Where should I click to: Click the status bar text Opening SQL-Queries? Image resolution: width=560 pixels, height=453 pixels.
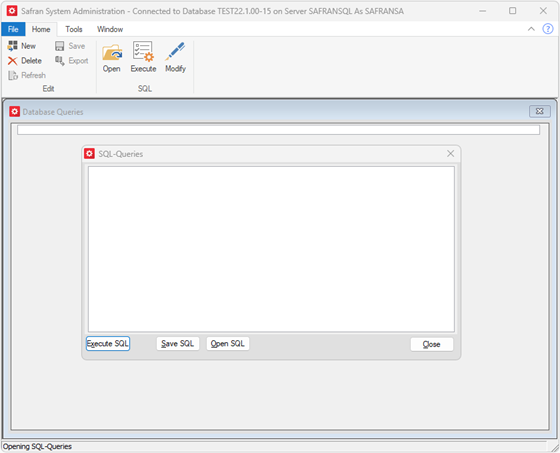[x=38, y=447]
